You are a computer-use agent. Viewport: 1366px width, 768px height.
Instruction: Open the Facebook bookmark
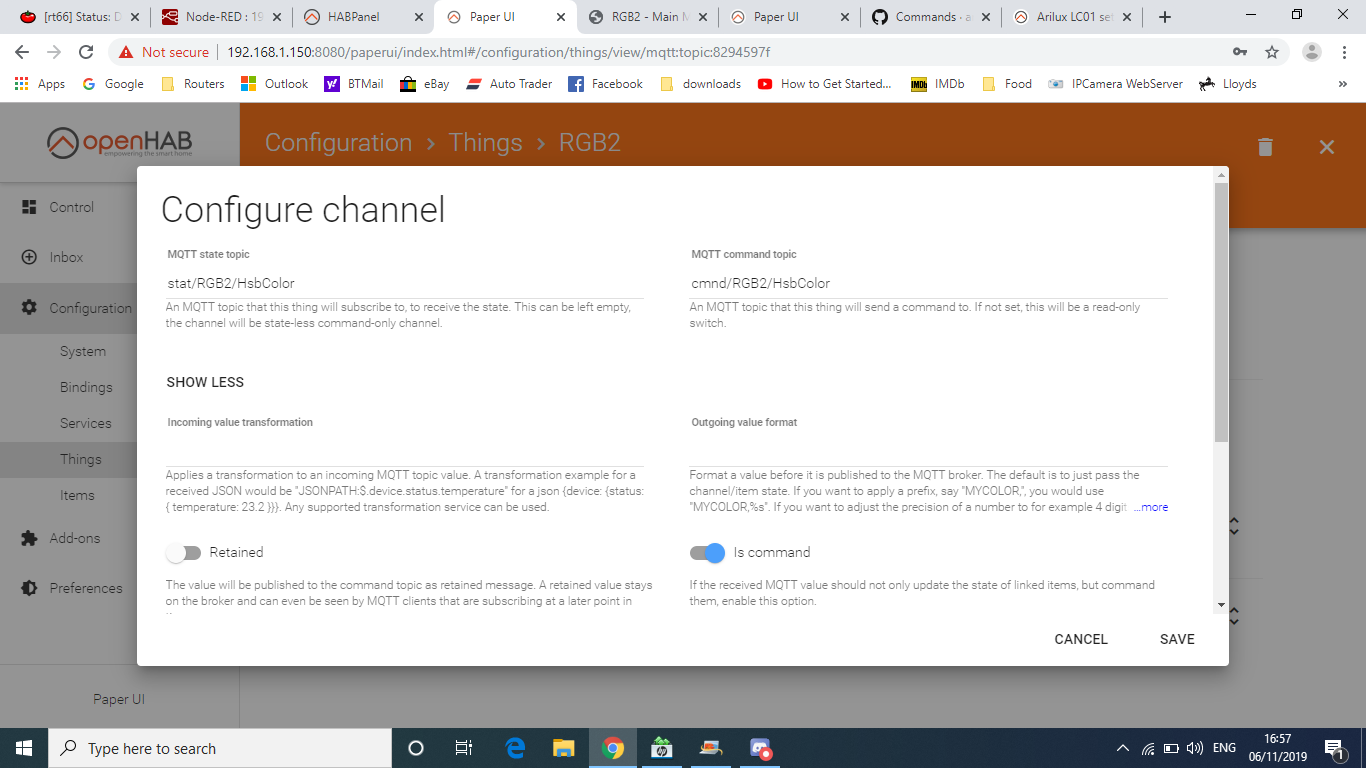coord(605,84)
